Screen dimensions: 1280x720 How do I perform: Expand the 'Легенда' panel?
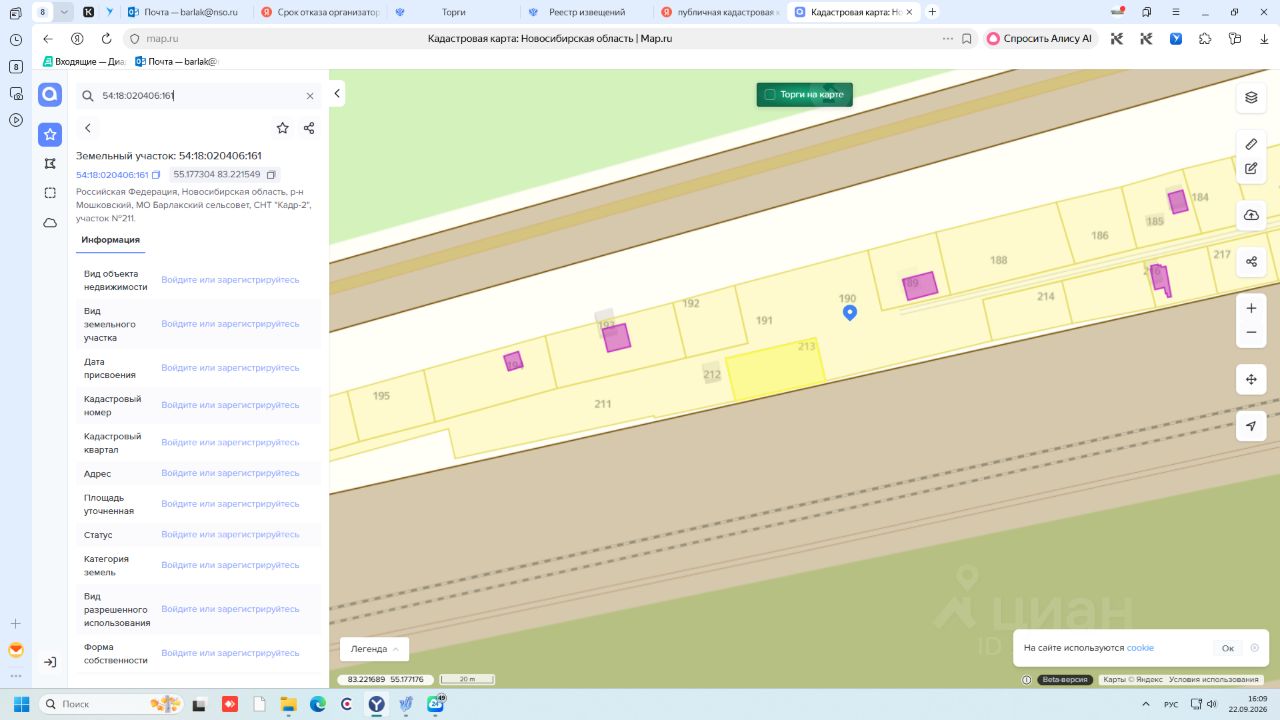[x=374, y=649]
